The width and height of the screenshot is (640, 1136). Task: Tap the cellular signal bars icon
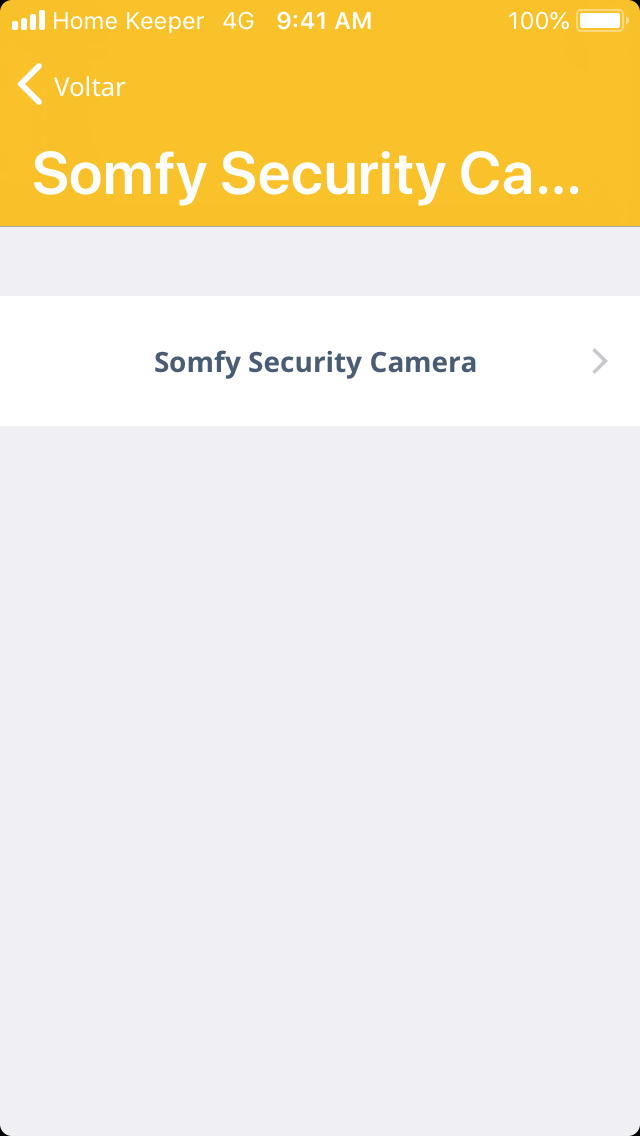(28, 21)
